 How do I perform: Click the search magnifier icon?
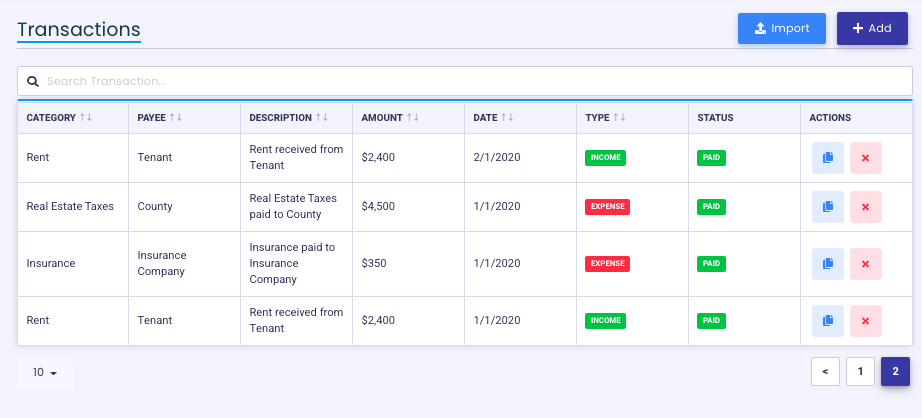tap(33, 81)
